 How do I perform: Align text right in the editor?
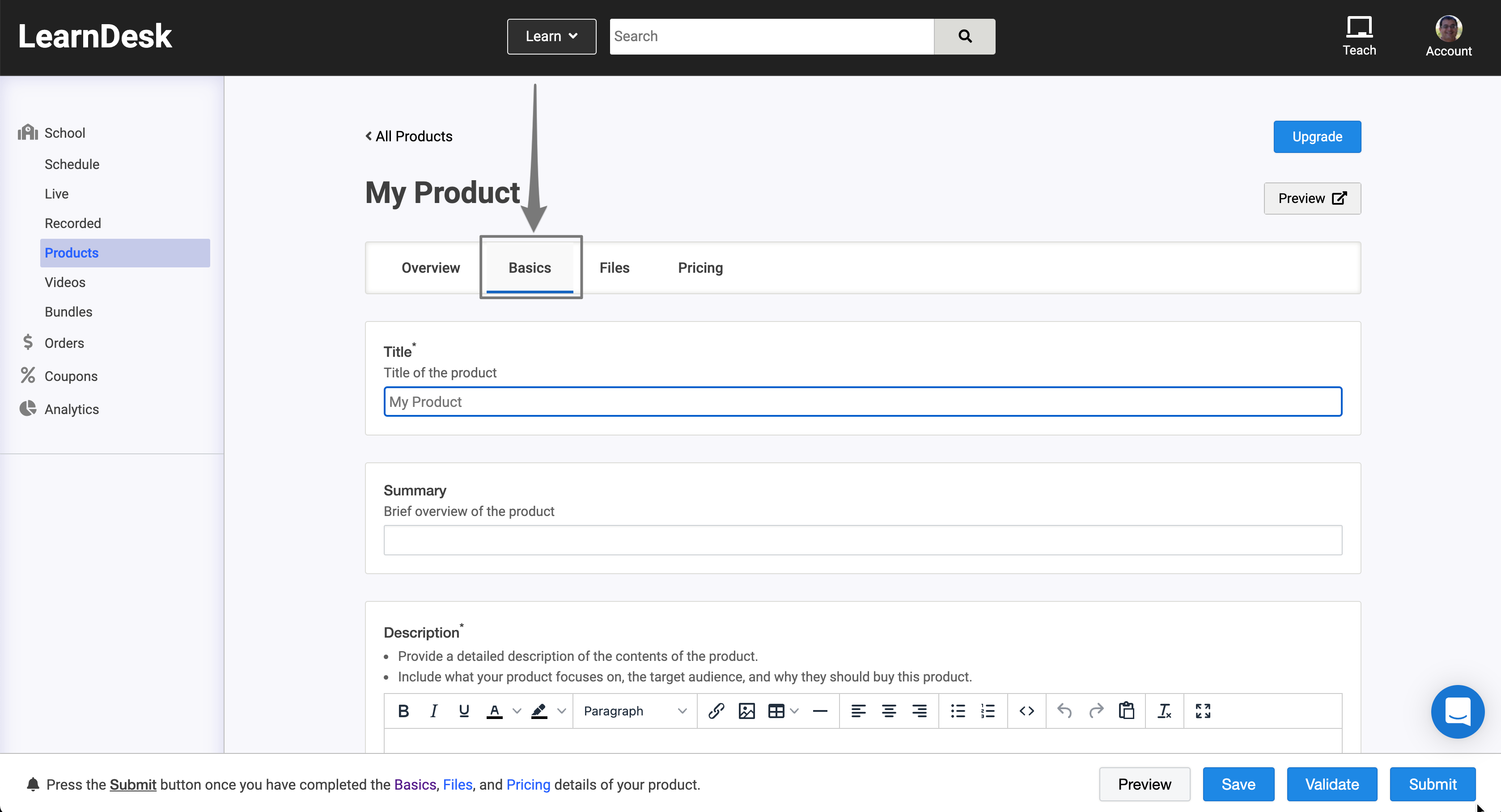pos(920,710)
